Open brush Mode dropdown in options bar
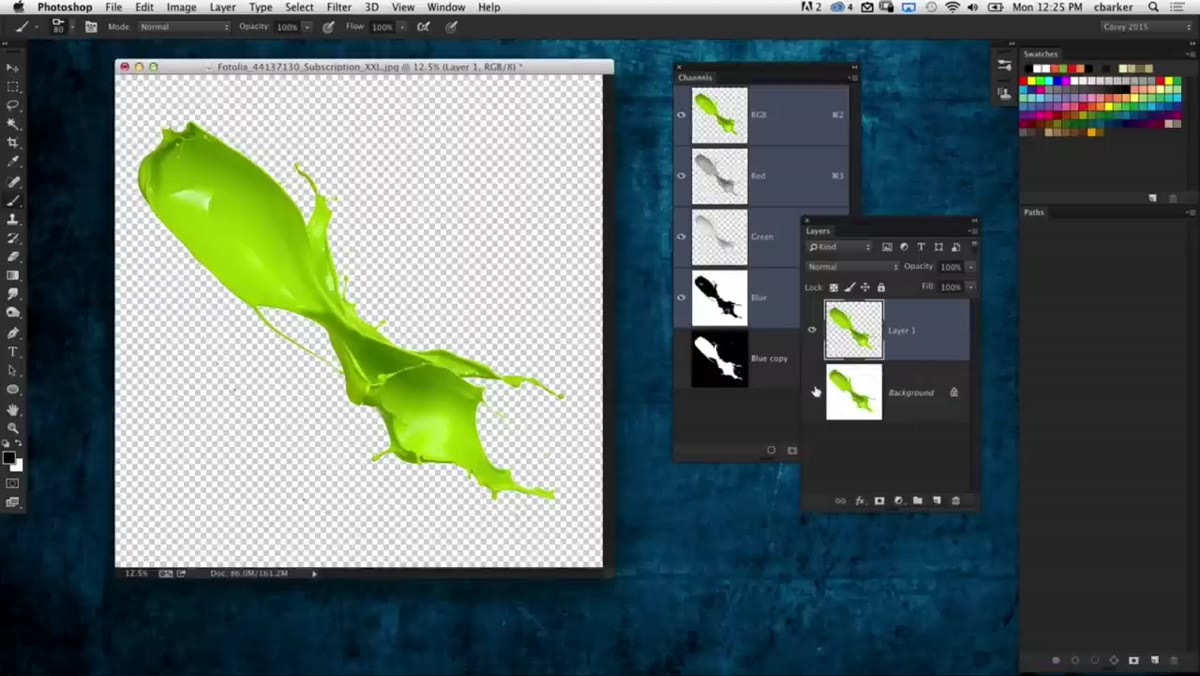Viewport: 1200px width, 676px height. click(184, 27)
